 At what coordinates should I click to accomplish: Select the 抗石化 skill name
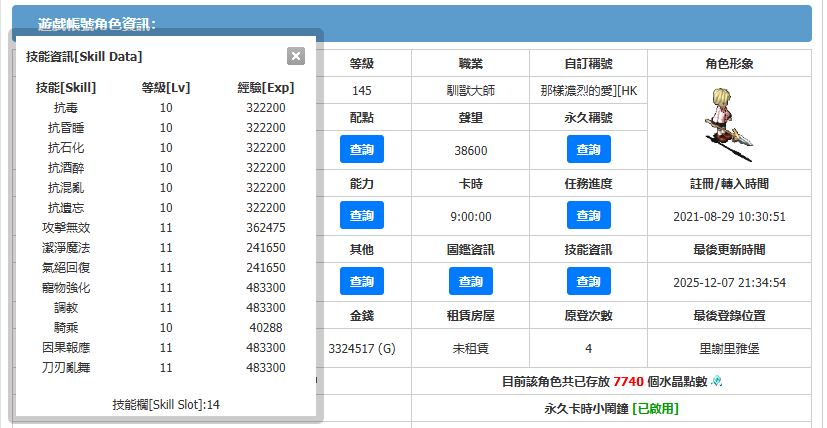pos(66,148)
